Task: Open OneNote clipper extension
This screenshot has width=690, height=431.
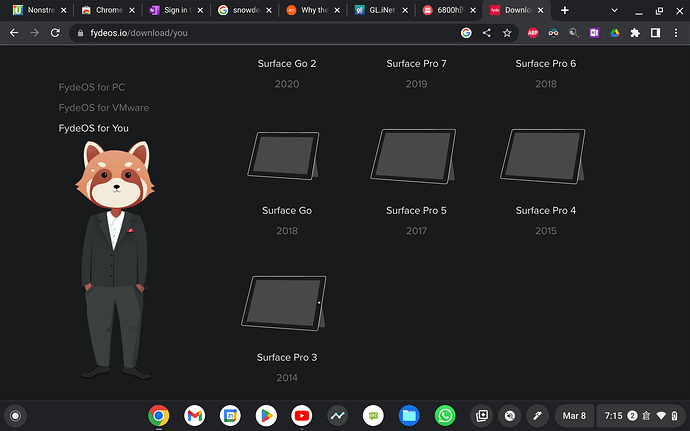Action: tap(594, 33)
